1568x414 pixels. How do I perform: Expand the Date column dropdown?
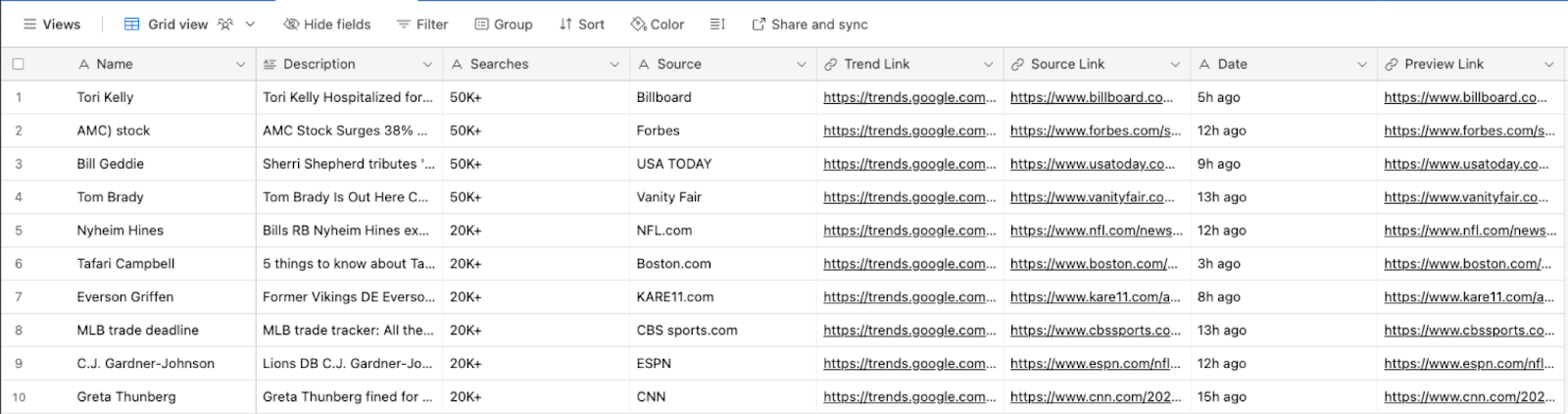(1362, 65)
